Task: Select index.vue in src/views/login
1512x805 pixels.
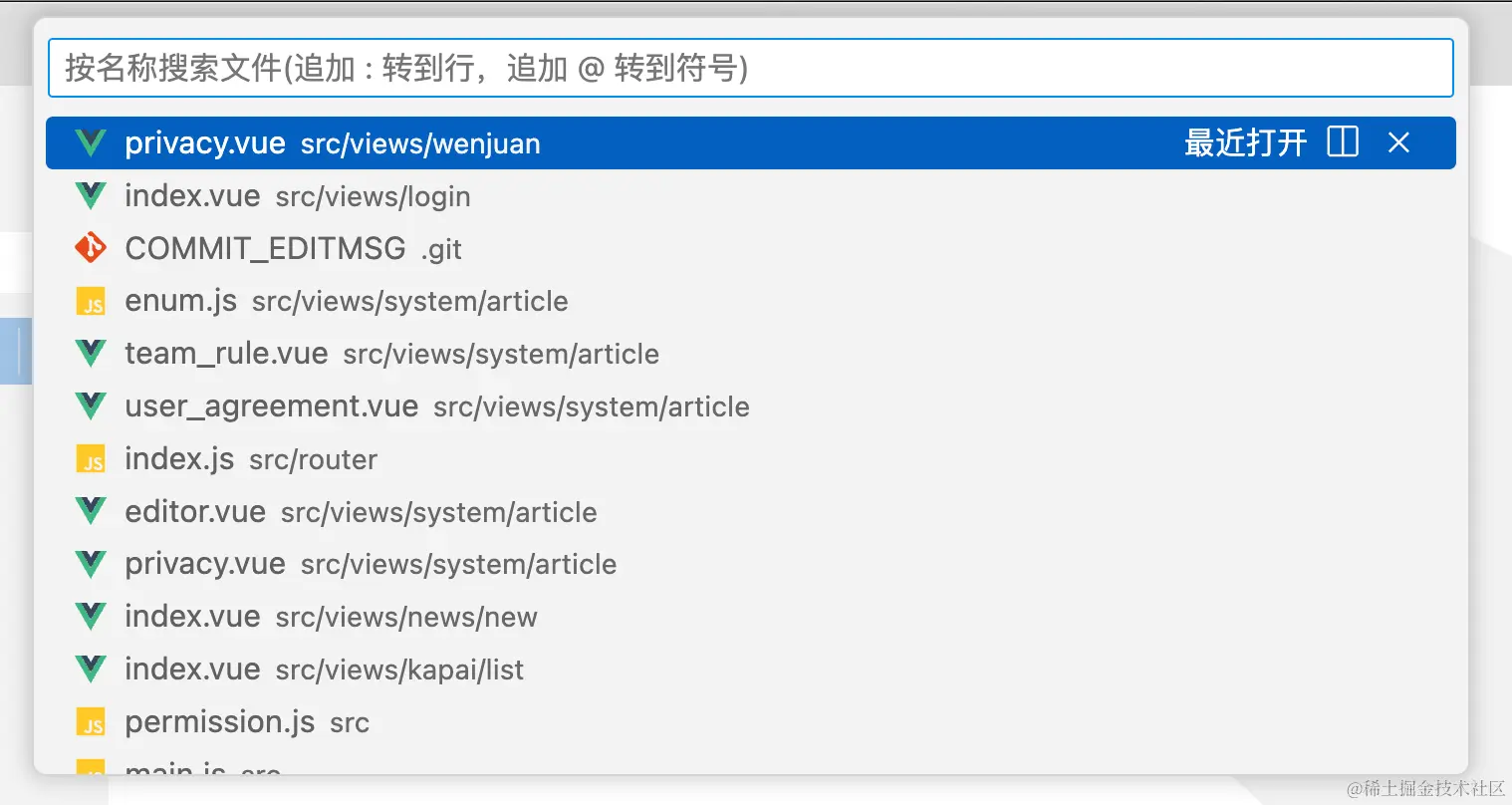Action: pos(750,196)
